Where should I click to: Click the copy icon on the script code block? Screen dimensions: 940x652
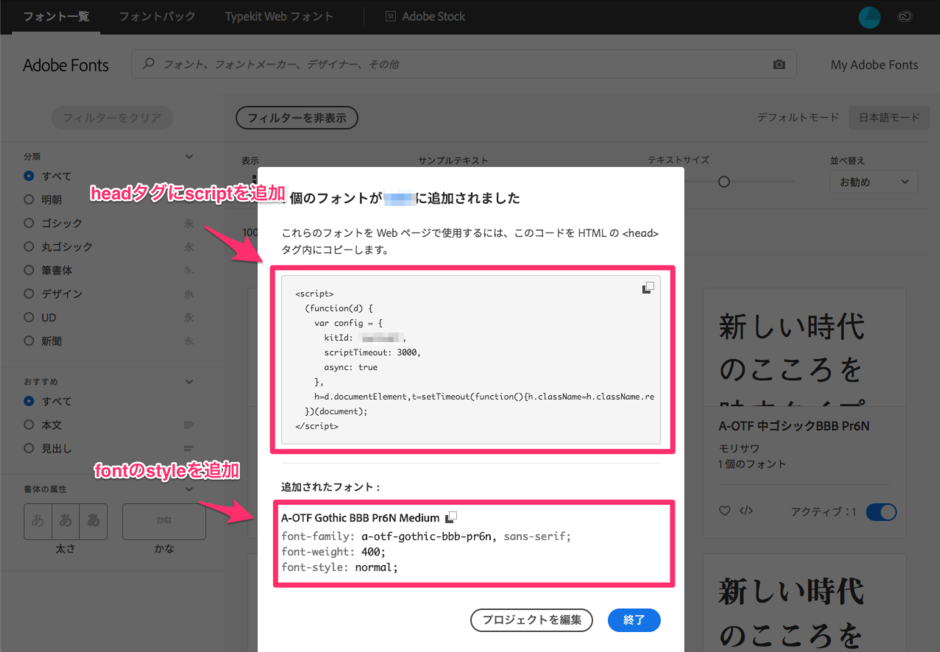648,286
